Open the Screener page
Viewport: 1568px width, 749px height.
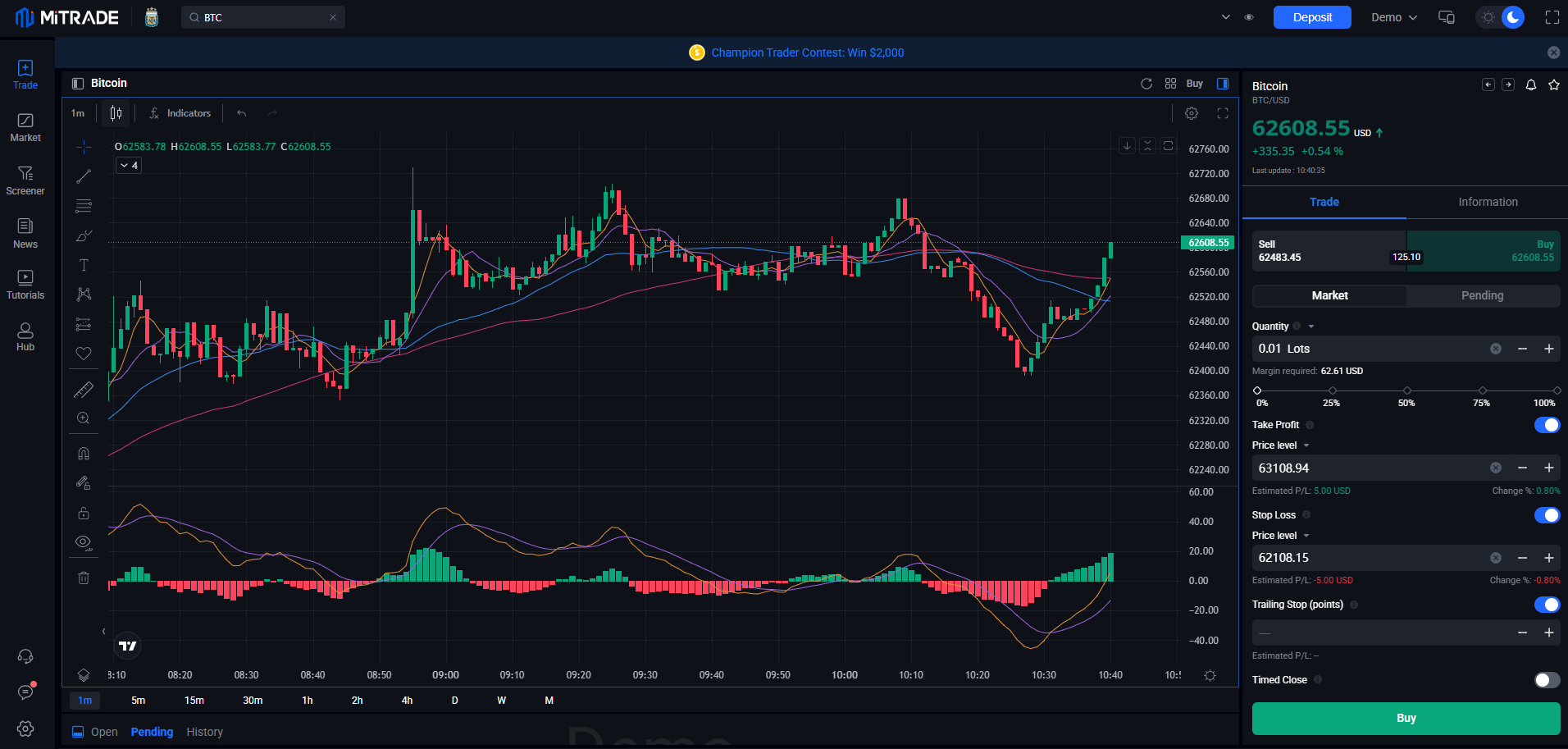pos(25,180)
